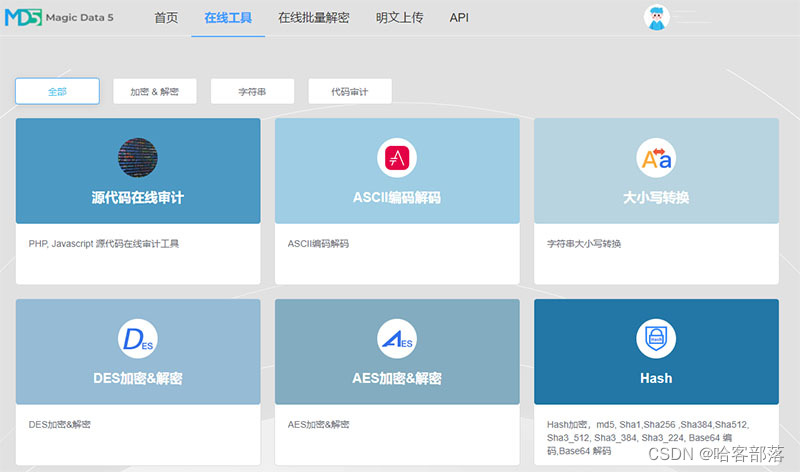Open the DES加密&解密 card title
800x472 pixels.
138,379
